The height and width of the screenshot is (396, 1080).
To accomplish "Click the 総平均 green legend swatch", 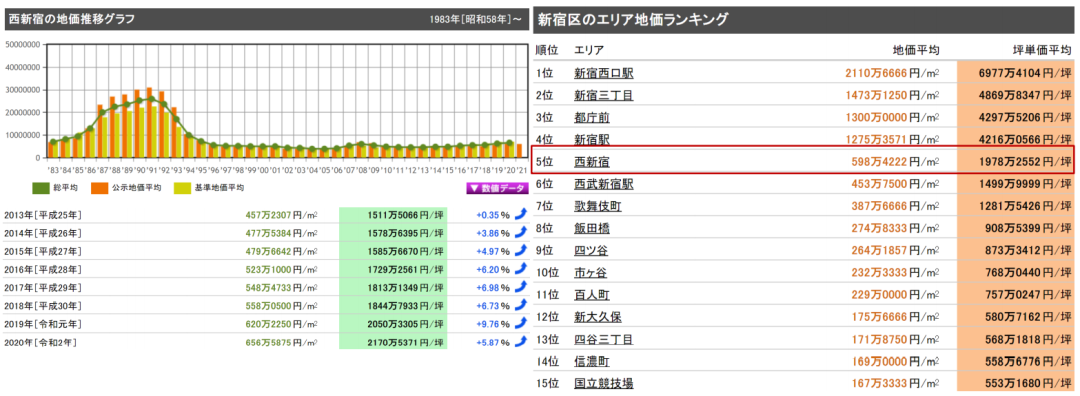I will 41,187.
